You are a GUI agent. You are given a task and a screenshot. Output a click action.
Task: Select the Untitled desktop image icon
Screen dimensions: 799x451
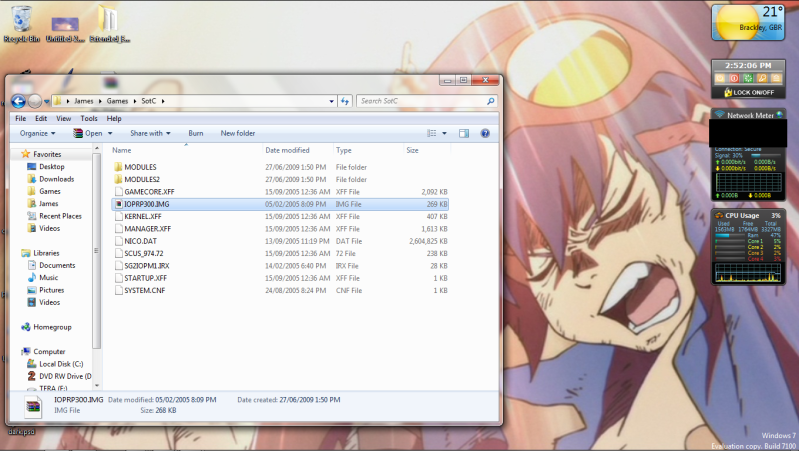(x=65, y=29)
